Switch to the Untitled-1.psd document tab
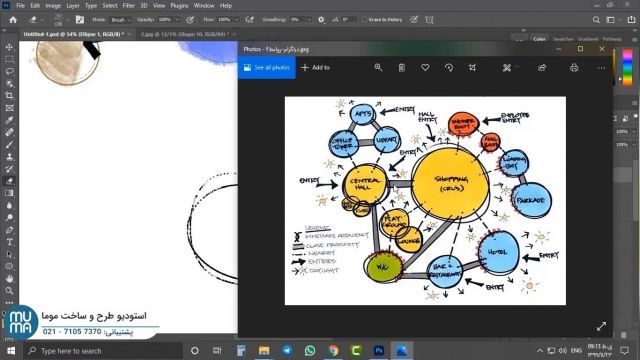 pyautogui.click(x=73, y=34)
